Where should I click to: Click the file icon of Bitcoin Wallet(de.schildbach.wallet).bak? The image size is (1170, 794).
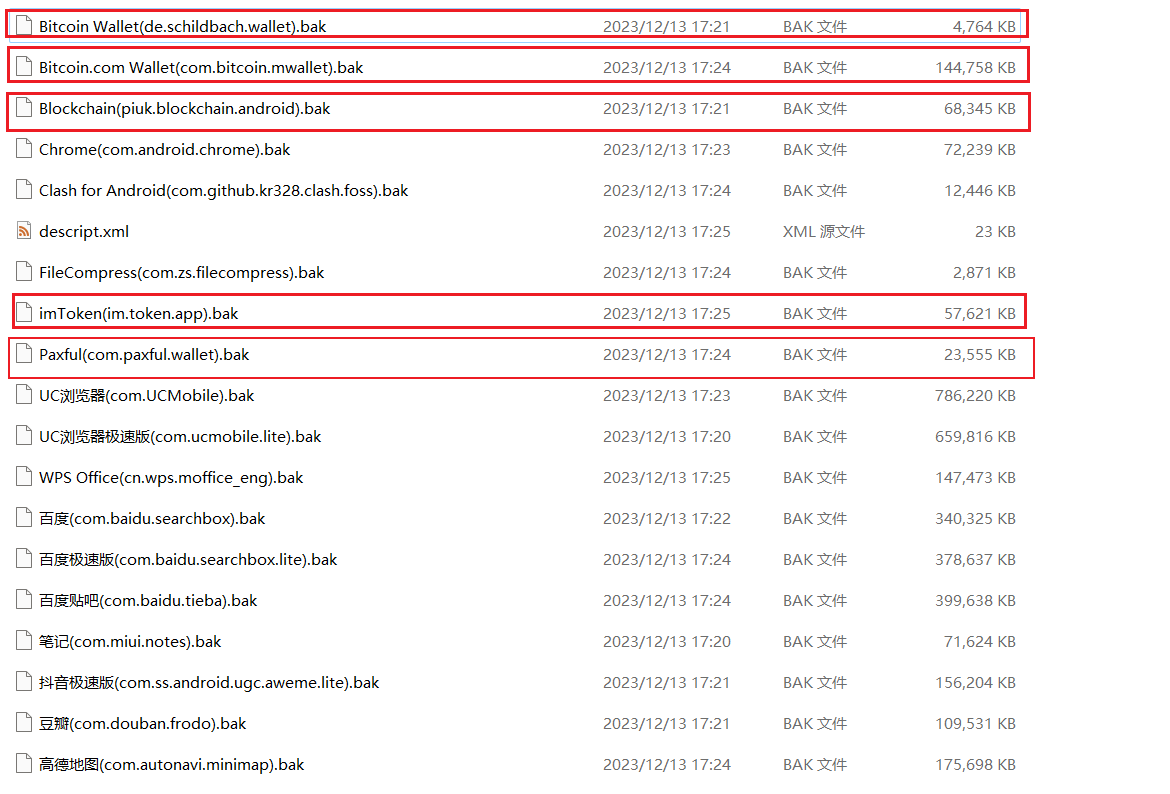24,26
